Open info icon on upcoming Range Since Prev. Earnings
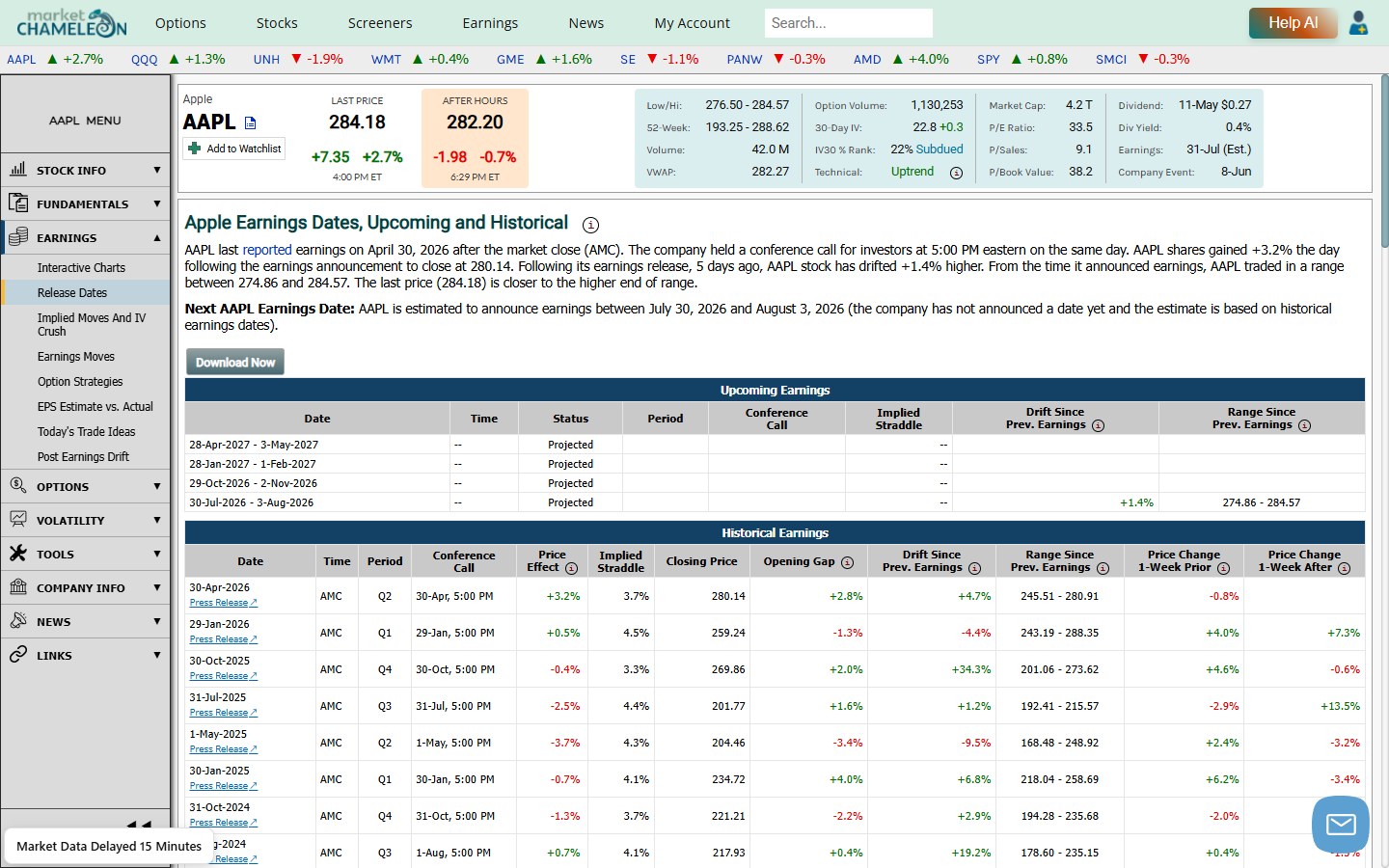1389x868 pixels. coord(1304,425)
